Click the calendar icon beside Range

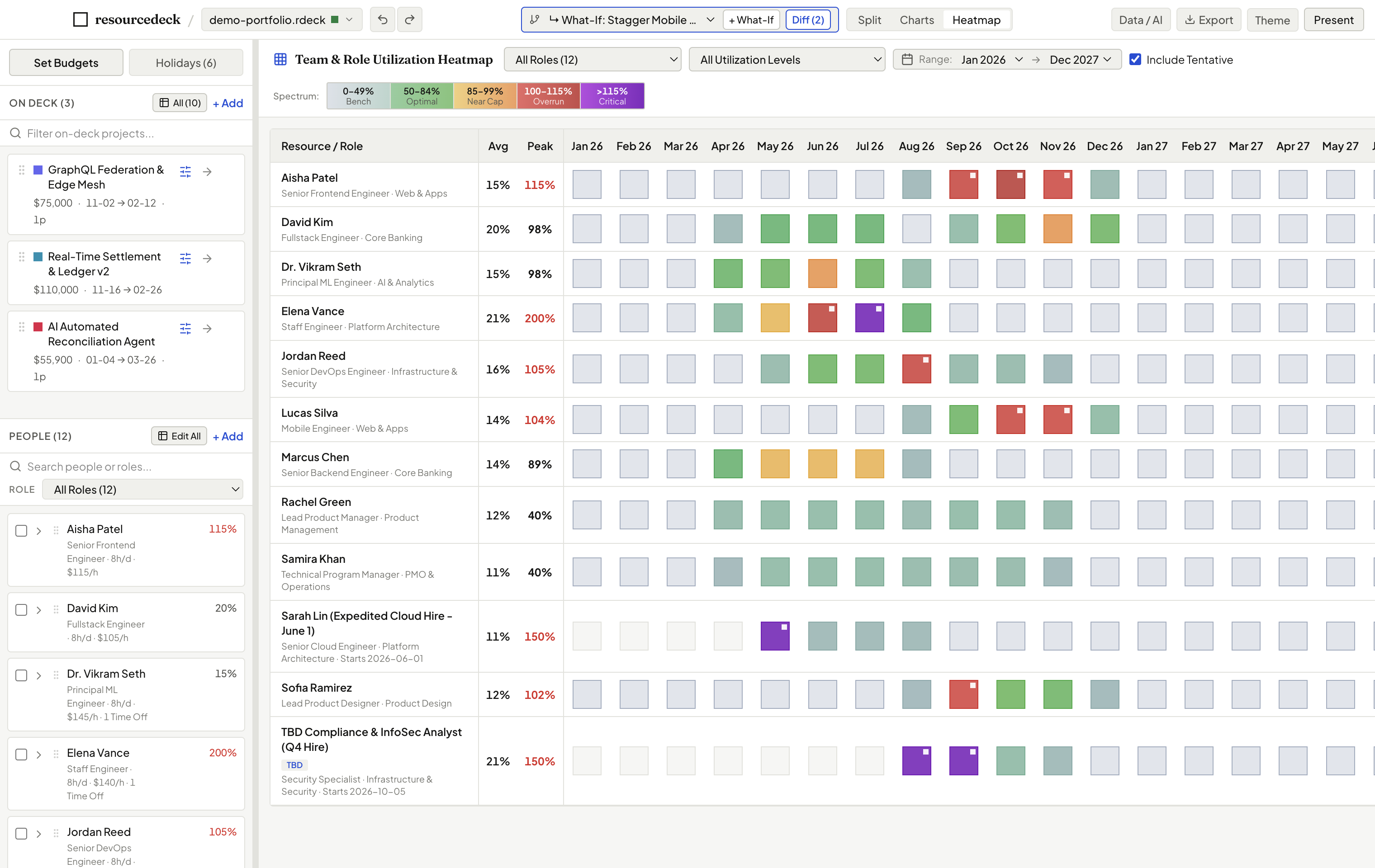click(x=907, y=59)
